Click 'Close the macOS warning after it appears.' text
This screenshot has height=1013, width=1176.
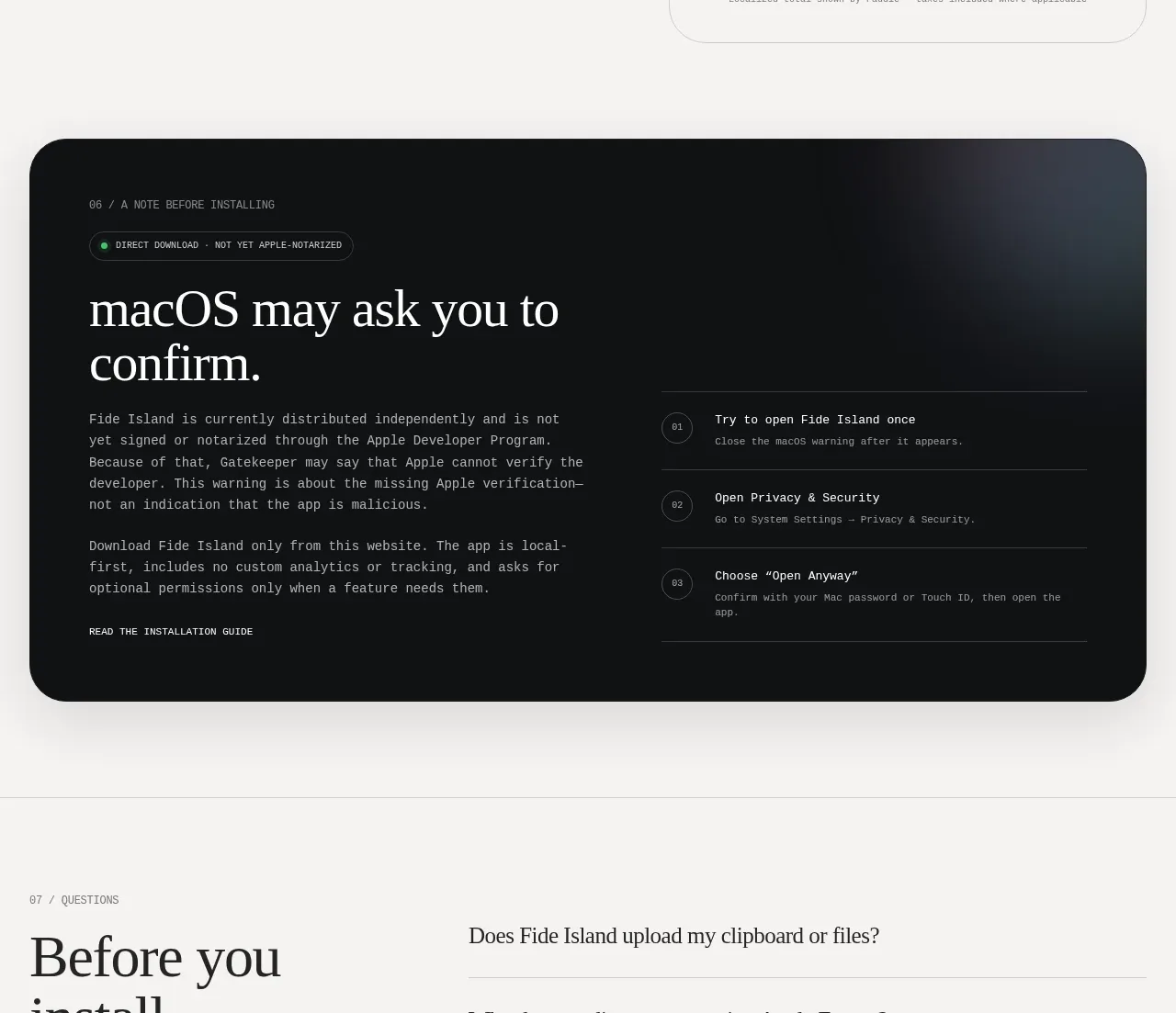tap(839, 442)
